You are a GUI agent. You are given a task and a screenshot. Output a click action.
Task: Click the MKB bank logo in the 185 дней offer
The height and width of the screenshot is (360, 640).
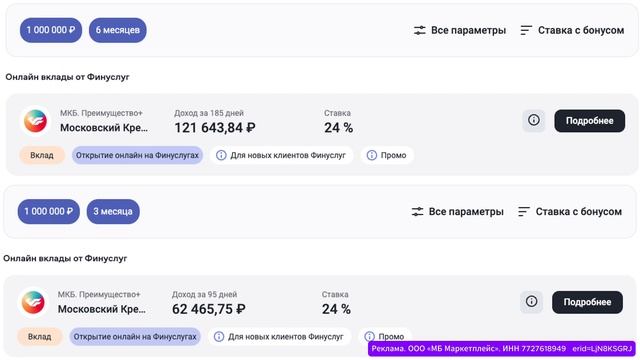pyautogui.click(x=35, y=121)
